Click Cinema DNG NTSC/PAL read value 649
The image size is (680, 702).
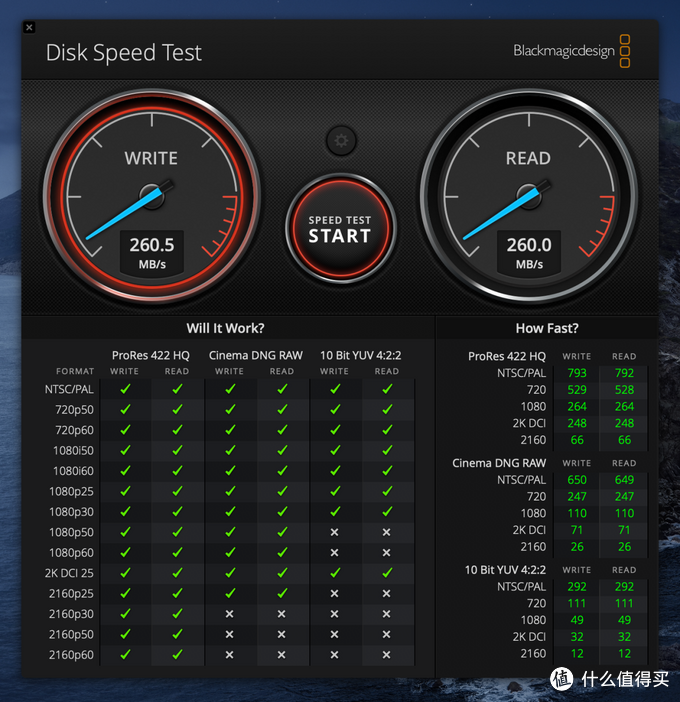coord(624,480)
